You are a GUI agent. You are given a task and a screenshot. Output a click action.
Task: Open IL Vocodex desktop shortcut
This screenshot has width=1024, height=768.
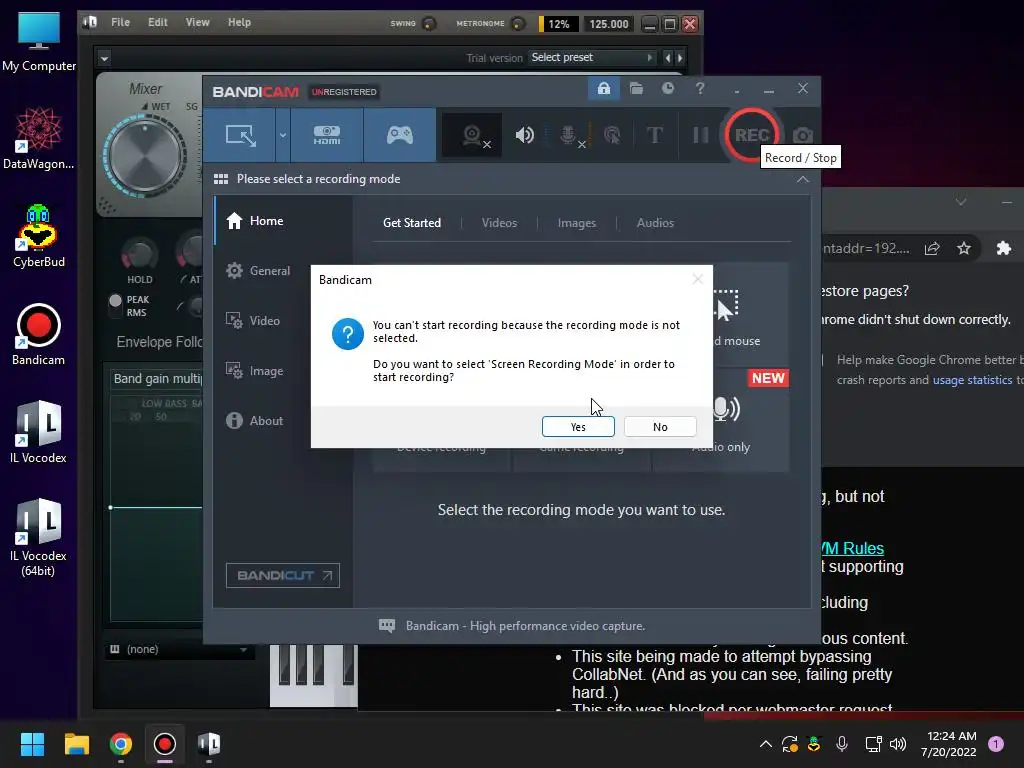(39, 432)
